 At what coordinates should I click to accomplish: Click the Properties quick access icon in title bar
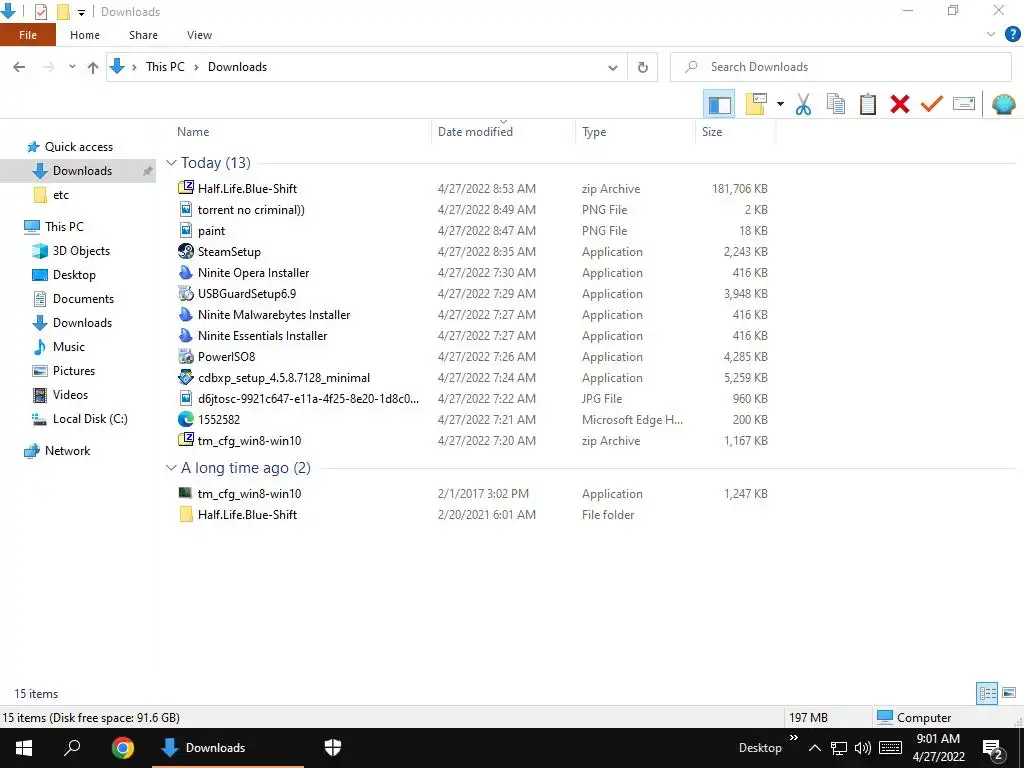click(40, 12)
